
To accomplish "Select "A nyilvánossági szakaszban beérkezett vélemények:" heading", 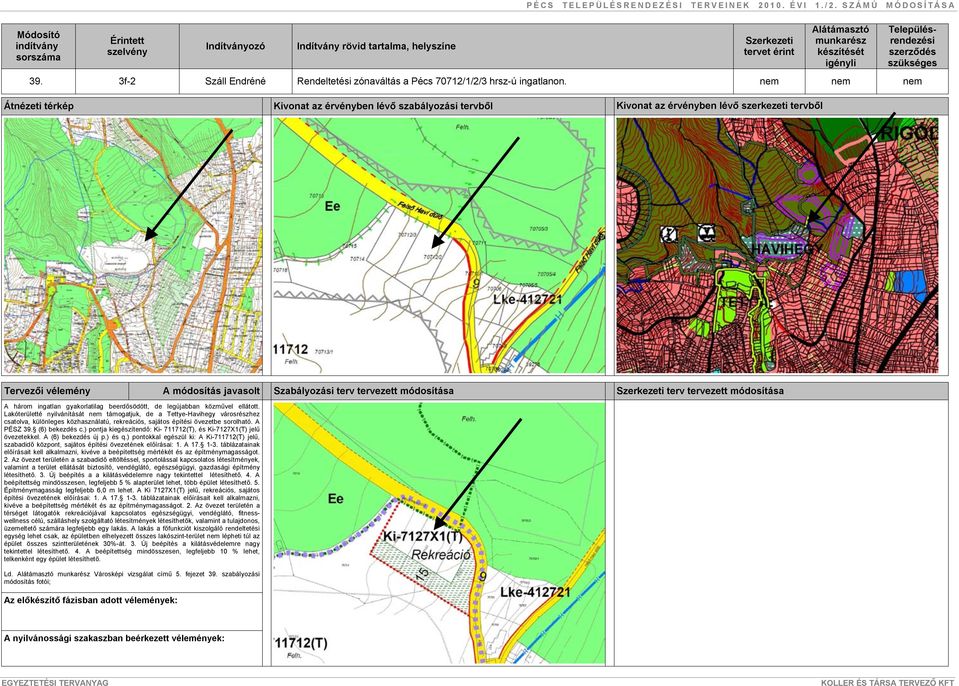I will pos(114,638).
